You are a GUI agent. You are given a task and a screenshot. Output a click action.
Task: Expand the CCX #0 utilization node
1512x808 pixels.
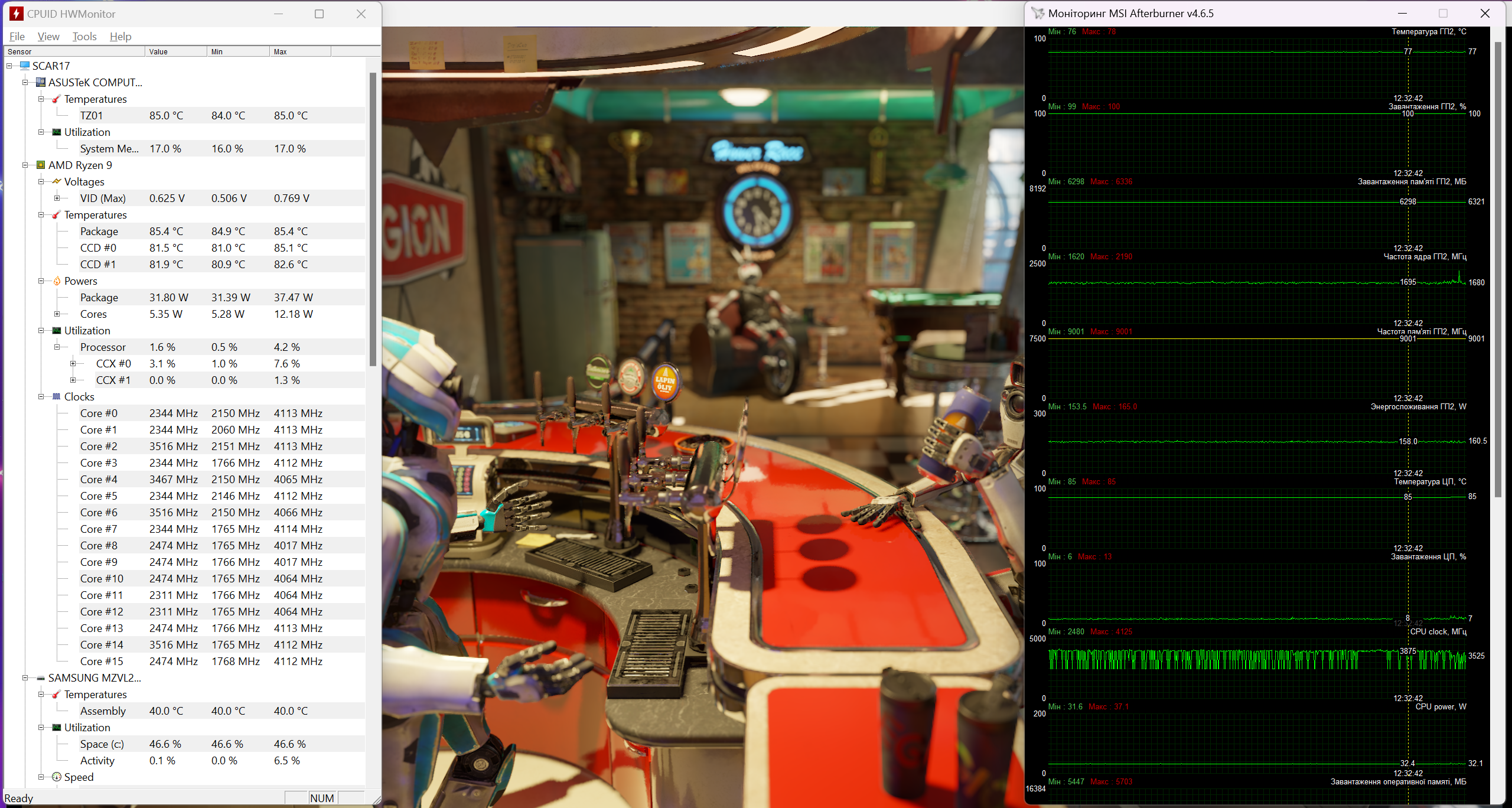pyautogui.click(x=73, y=363)
